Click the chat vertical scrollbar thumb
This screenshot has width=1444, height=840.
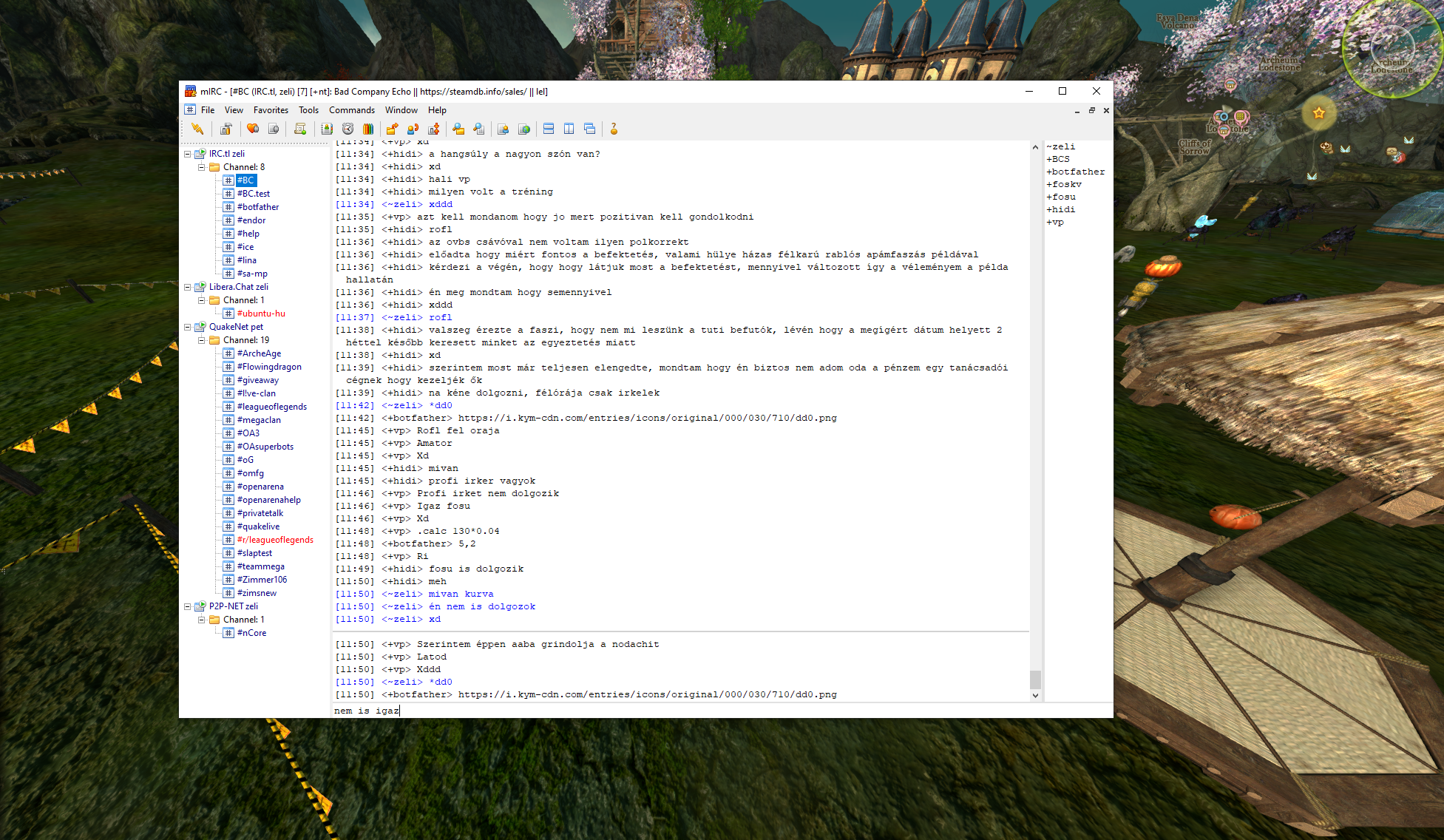coord(1035,679)
